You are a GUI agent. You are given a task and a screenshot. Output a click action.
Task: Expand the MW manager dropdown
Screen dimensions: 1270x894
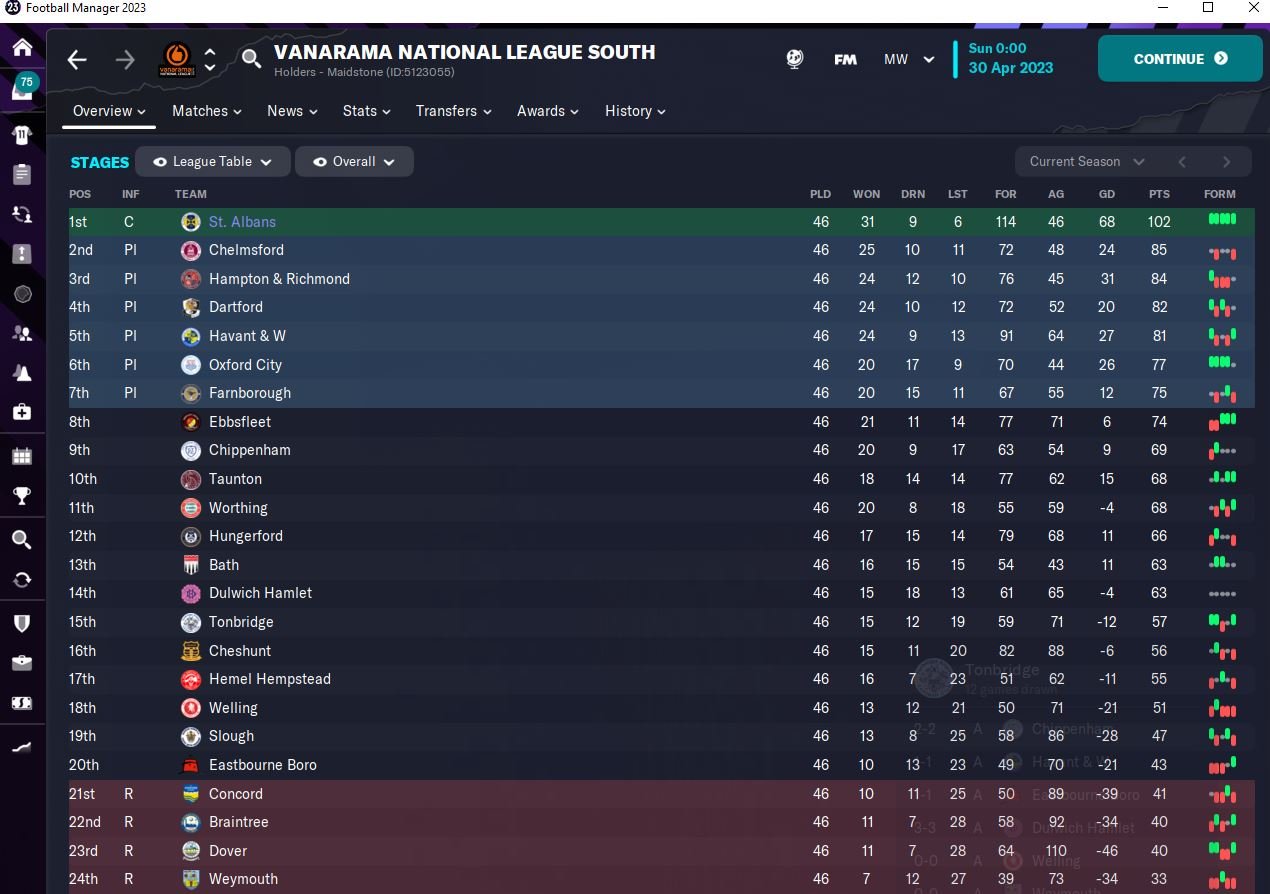pyautogui.click(x=908, y=59)
